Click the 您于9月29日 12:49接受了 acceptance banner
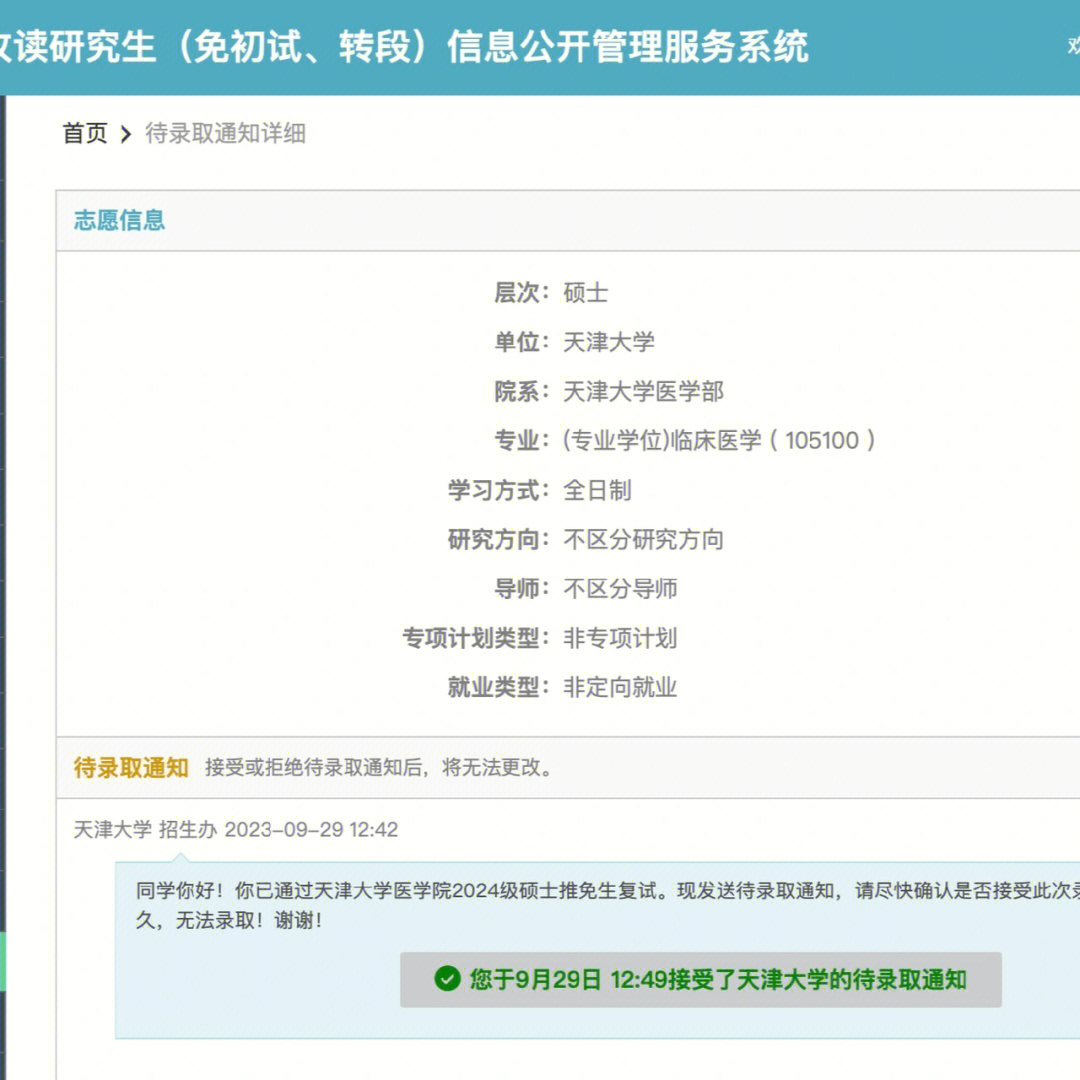 (700, 979)
